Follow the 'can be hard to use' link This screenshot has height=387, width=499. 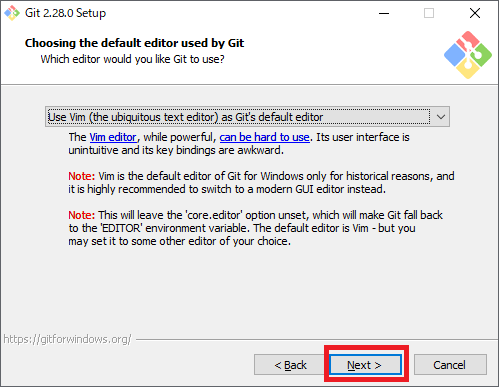pos(264,137)
